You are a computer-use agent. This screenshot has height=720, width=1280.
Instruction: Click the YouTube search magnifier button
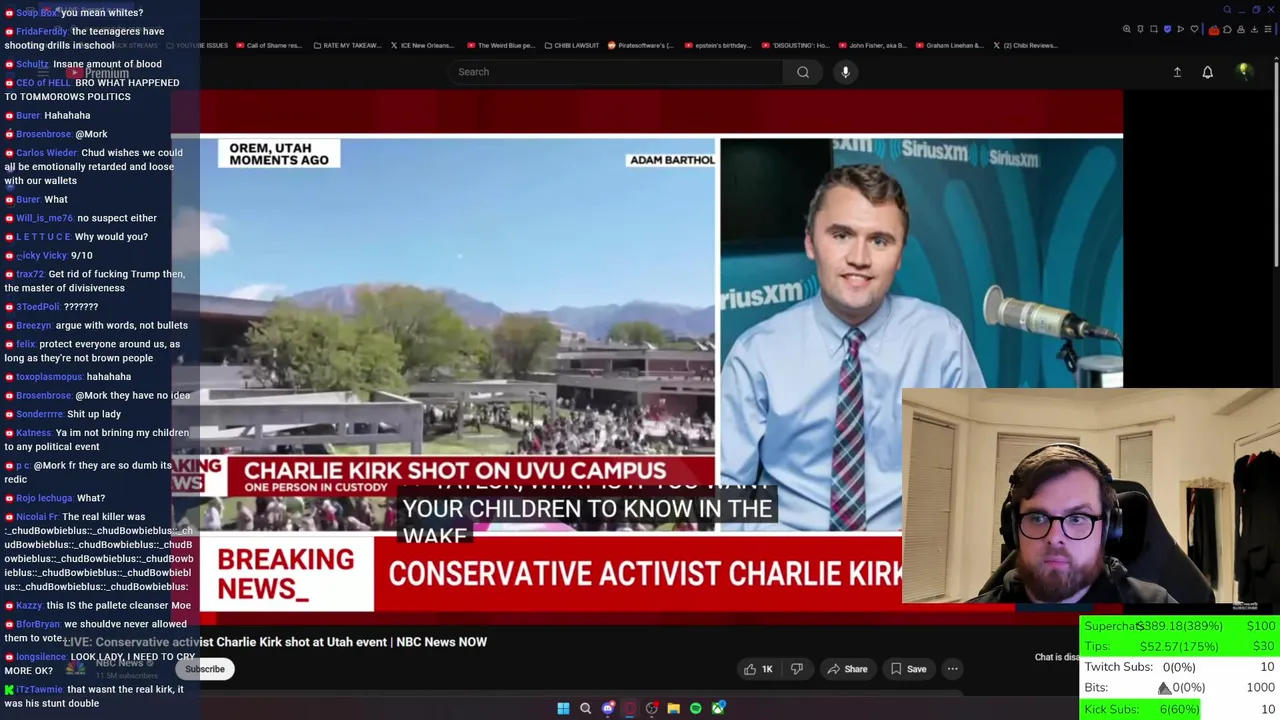[x=803, y=72]
